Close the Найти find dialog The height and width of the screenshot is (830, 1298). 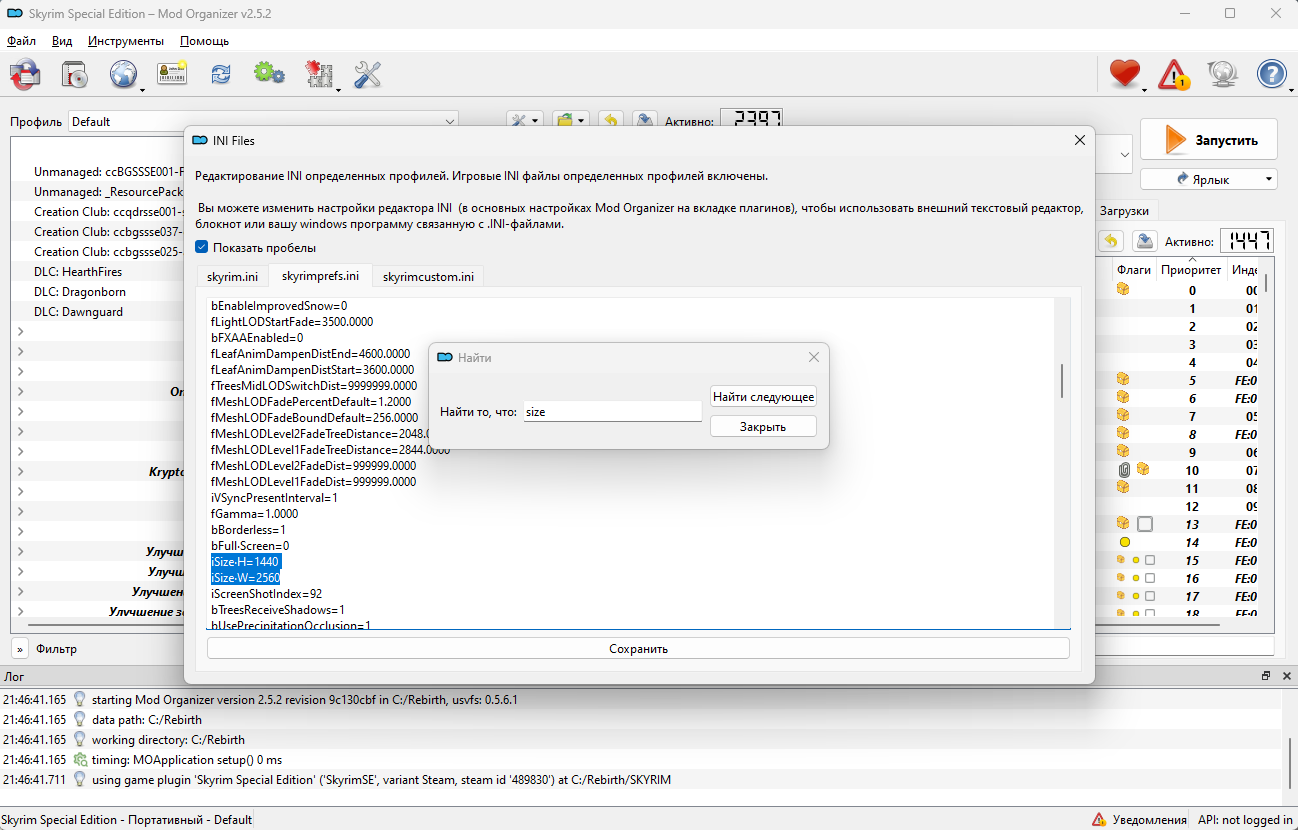814,357
